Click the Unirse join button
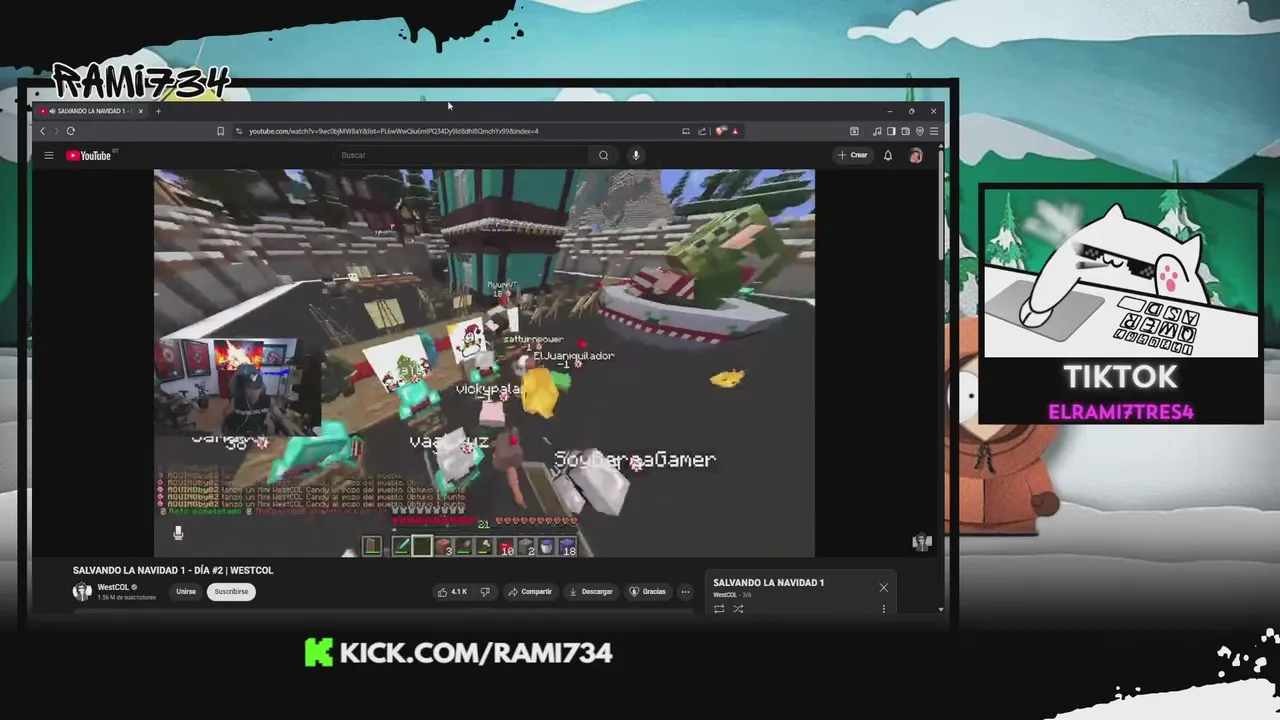Viewport: 1280px width, 720px height. click(186, 592)
